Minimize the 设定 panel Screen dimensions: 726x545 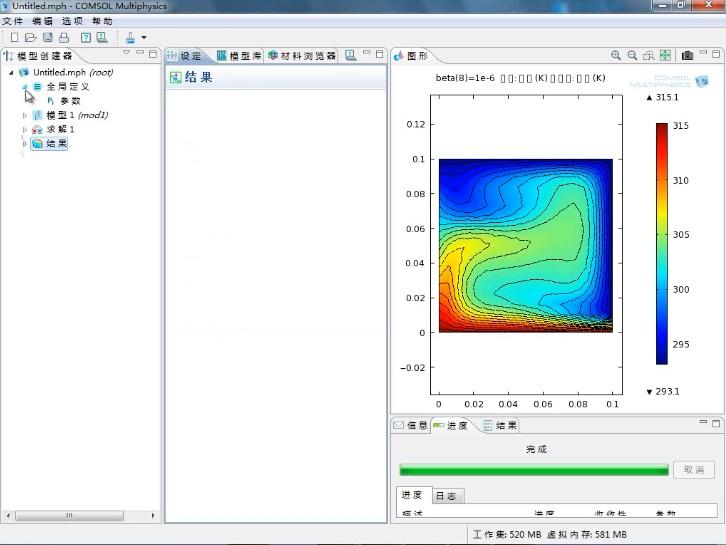click(366, 53)
